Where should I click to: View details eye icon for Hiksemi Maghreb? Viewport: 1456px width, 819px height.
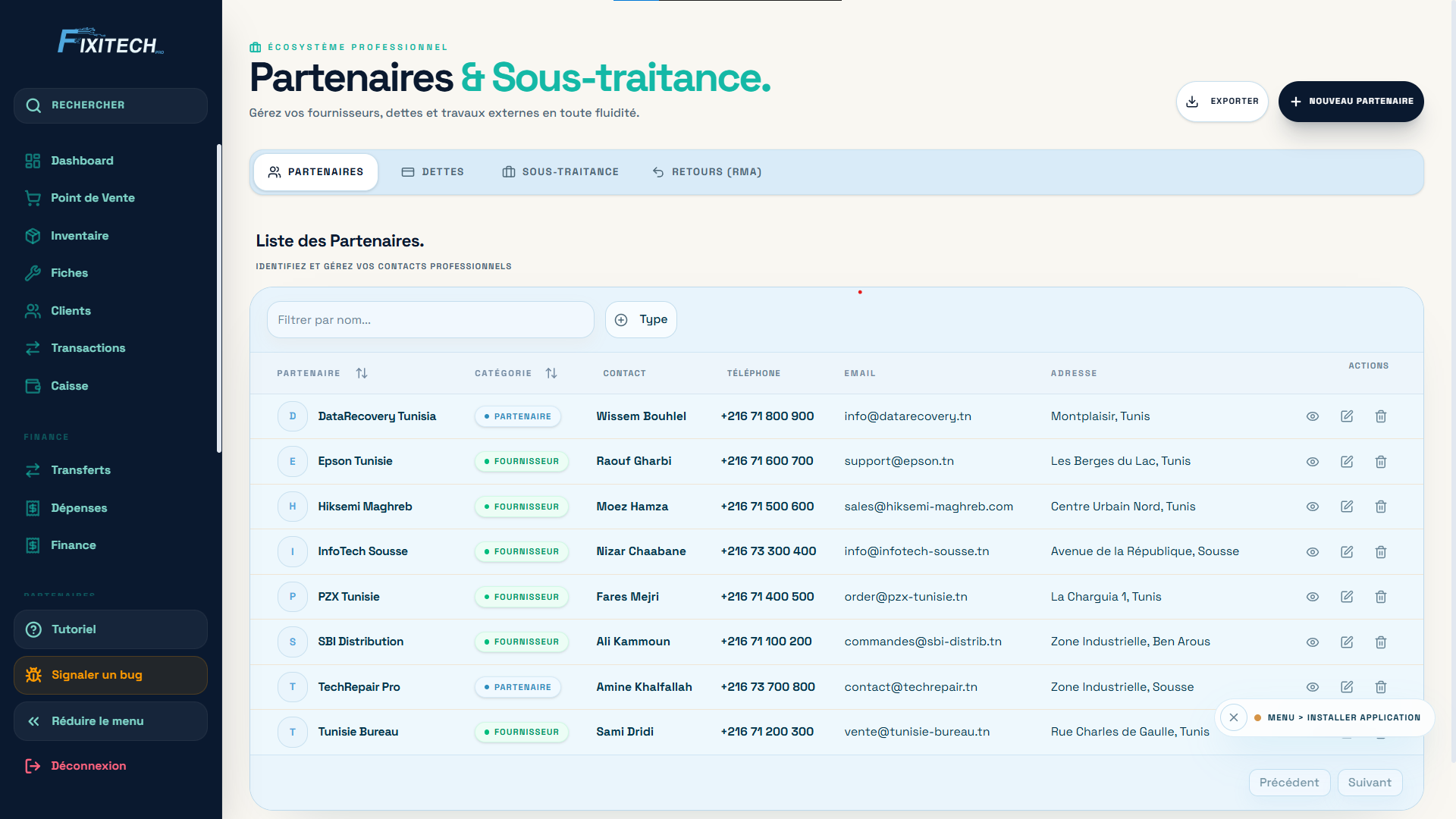tap(1313, 507)
